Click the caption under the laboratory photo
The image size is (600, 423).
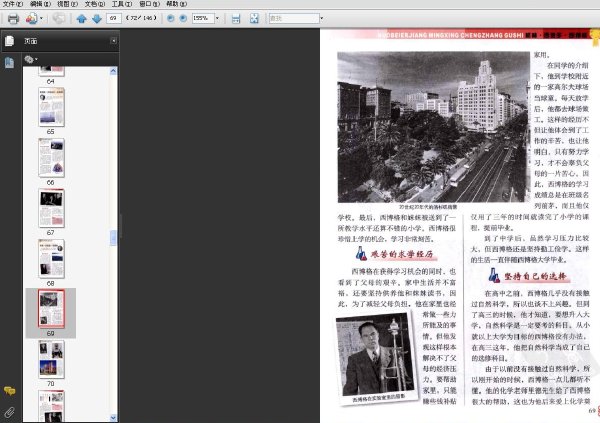coord(378,398)
